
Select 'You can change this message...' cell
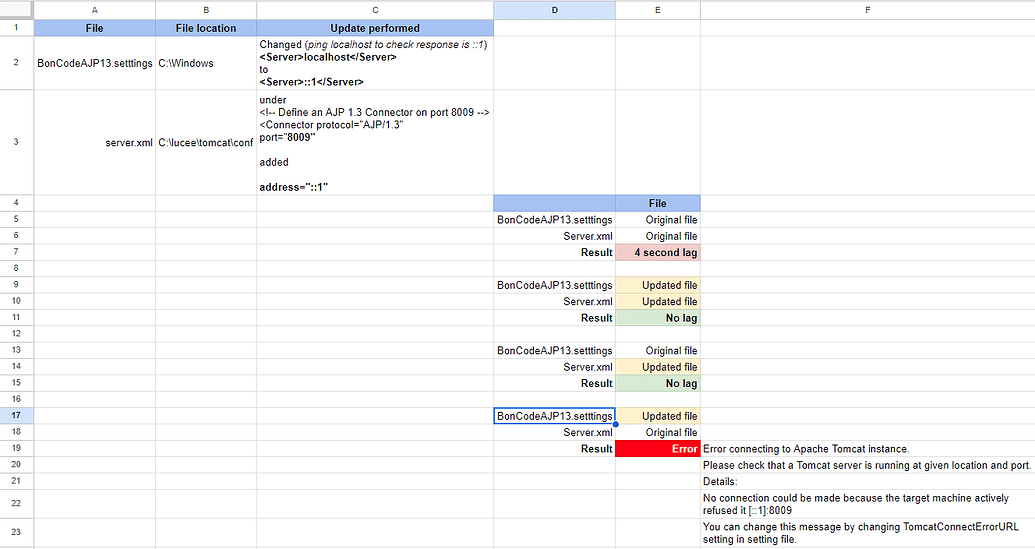tap(867, 533)
